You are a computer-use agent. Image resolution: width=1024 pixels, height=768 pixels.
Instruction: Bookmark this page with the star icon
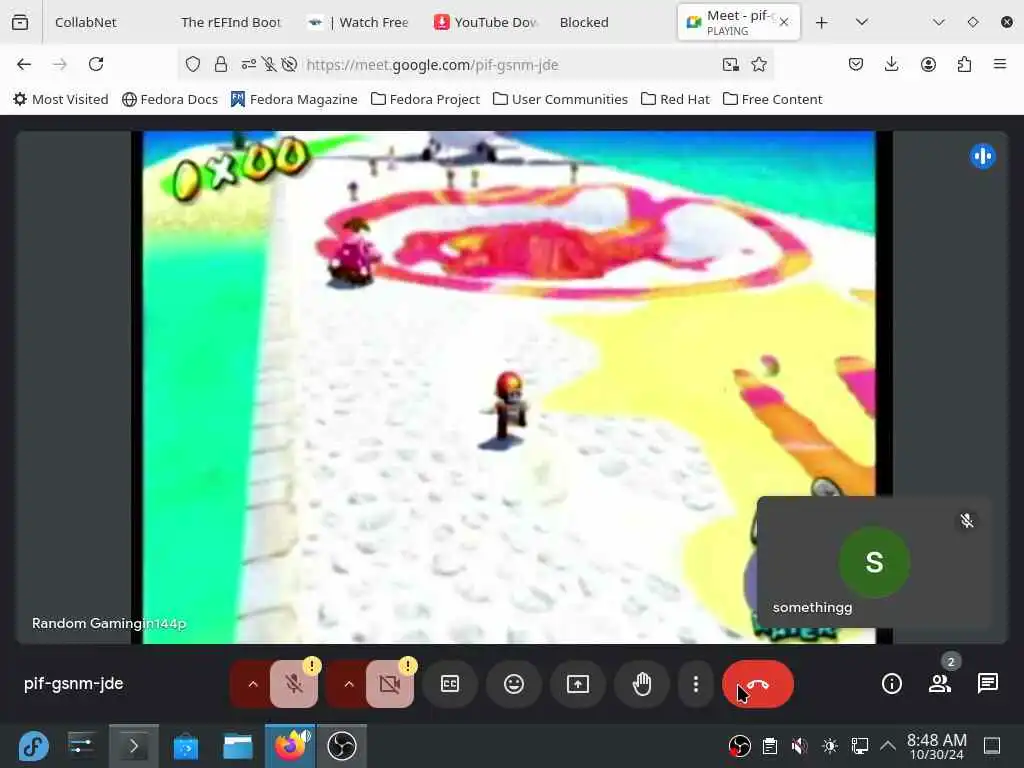click(759, 64)
